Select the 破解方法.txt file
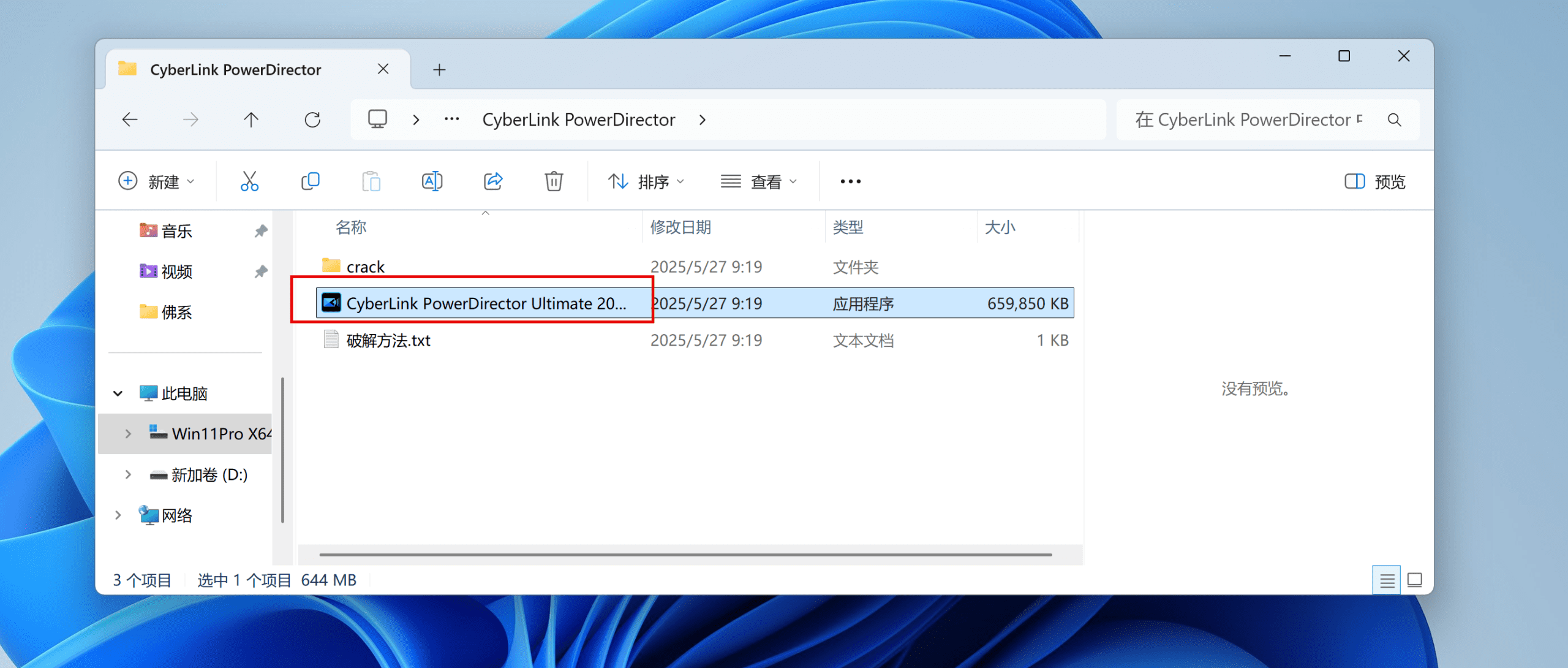This screenshot has width=1568, height=668. (388, 340)
